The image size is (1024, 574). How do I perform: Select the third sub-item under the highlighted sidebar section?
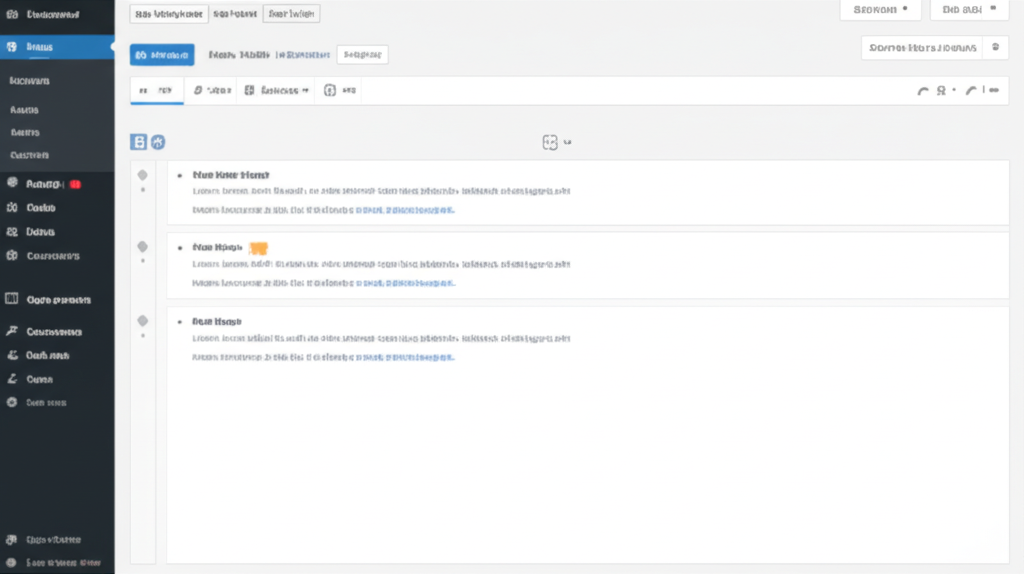(x=25, y=132)
